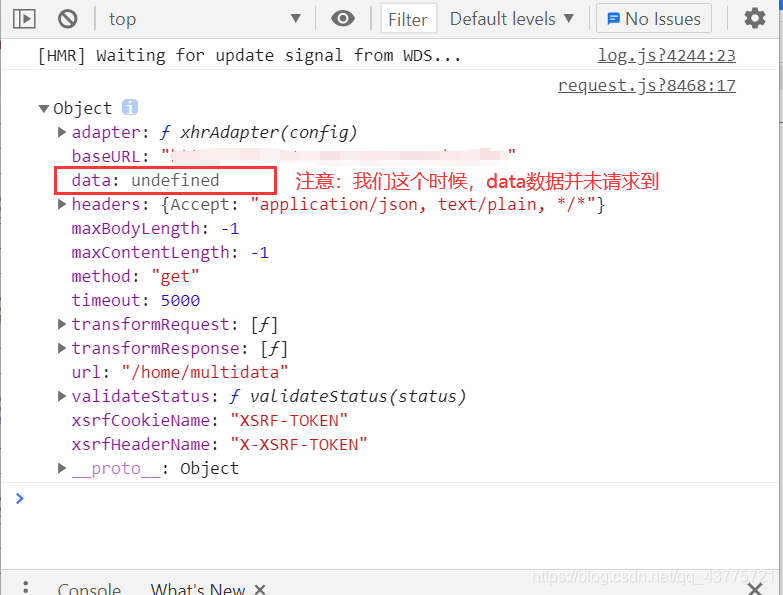Viewport: 783px width, 595px height.
Task: Open the top JavaScript context dropdown
Action: click(205, 19)
